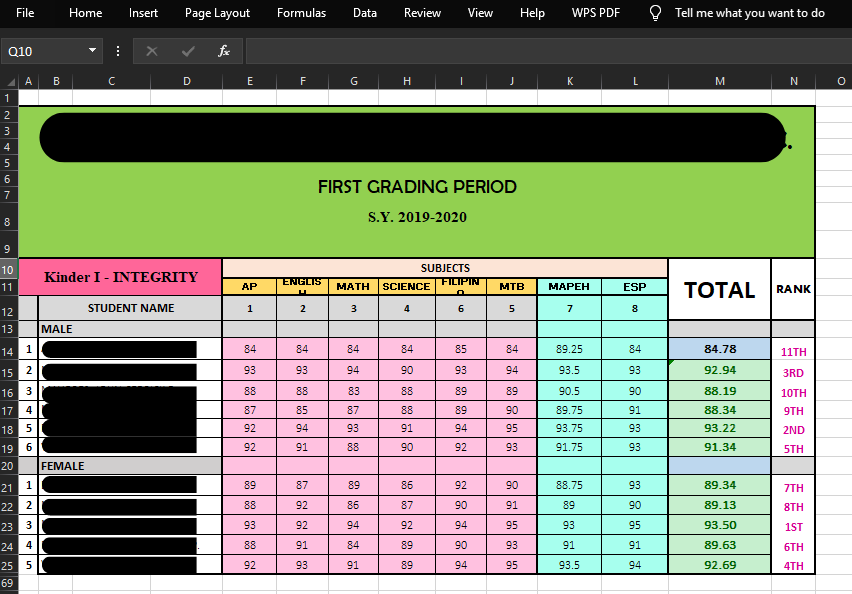
Task: Select column N header
Action: [x=793, y=82]
